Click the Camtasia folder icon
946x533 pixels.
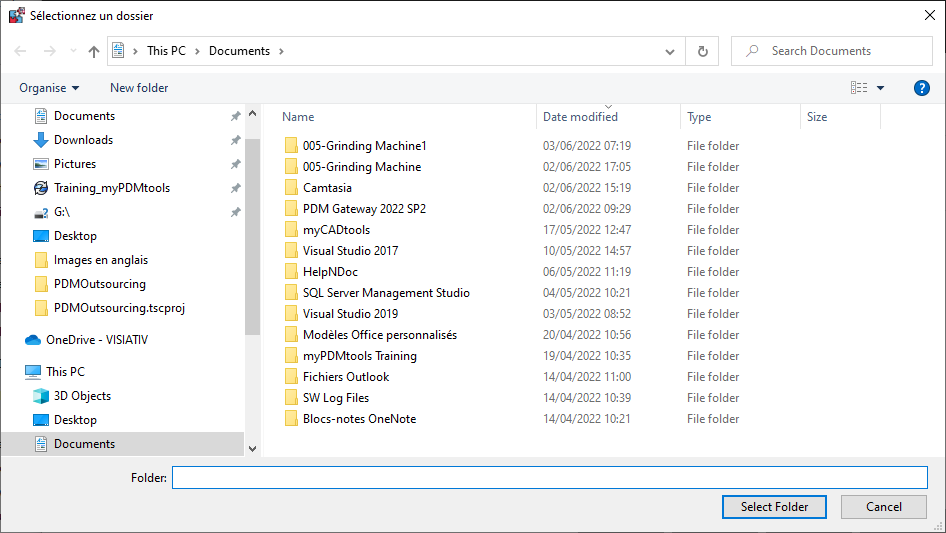pos(291,188)
